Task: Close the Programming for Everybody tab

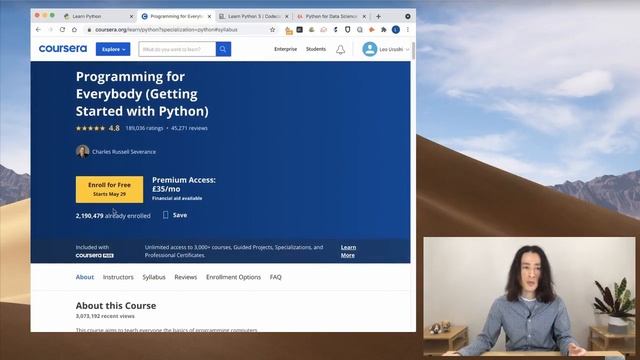Action: tap(209, 16)
